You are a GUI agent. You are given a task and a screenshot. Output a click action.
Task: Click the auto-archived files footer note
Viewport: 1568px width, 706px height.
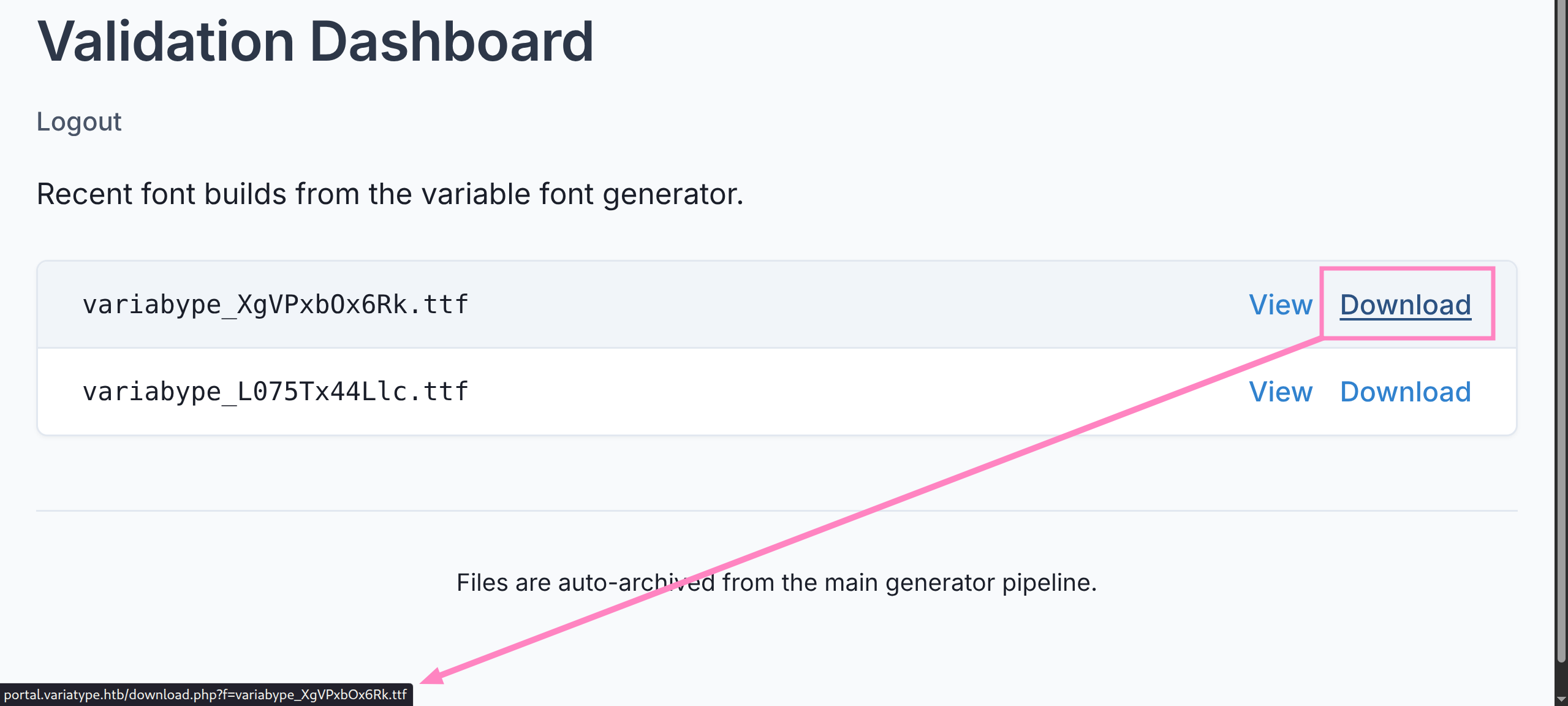point(776,582)
